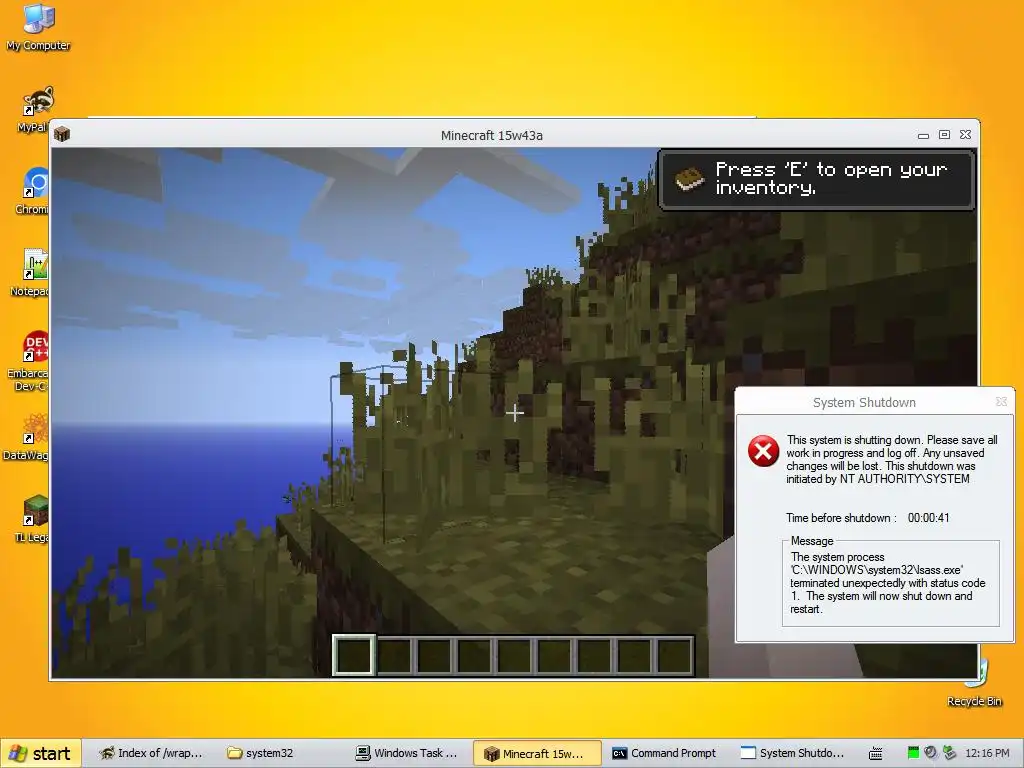
Task: Click the book icon in the inventory tutorial toast
Action: coord(689,179)
